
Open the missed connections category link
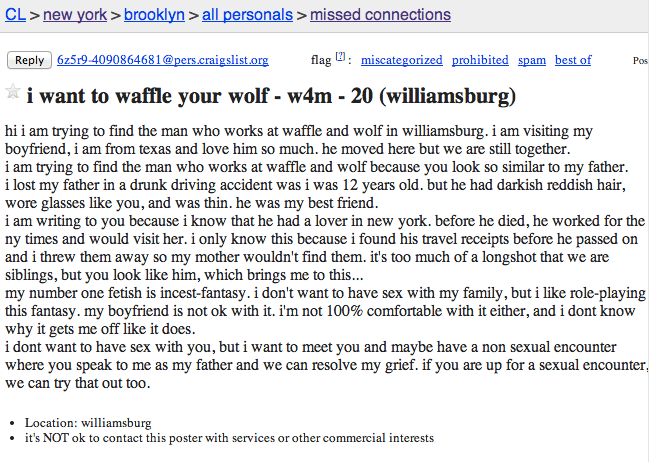coord(380,15)
